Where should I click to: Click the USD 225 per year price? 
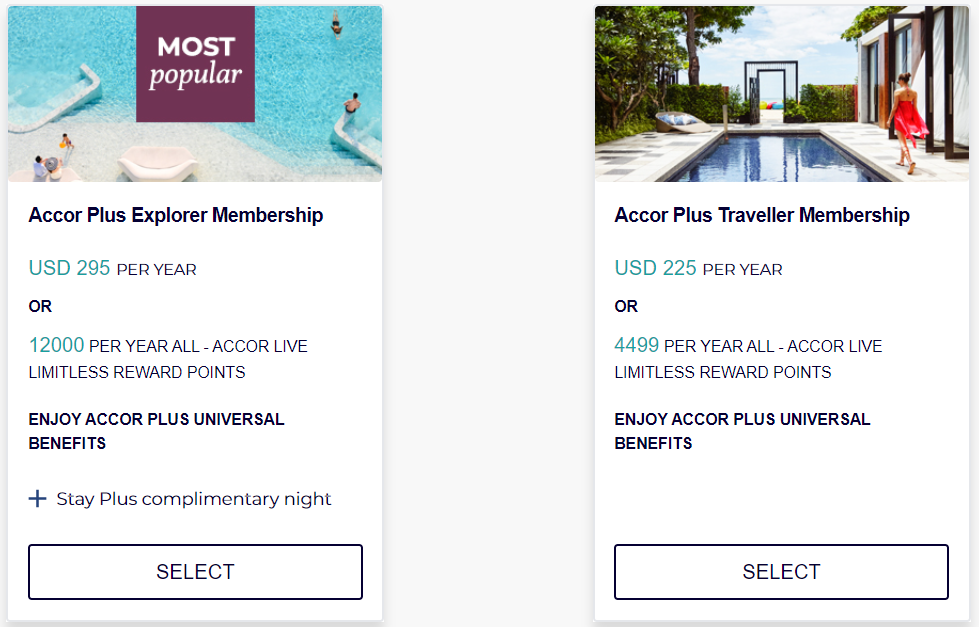(698, 269)
